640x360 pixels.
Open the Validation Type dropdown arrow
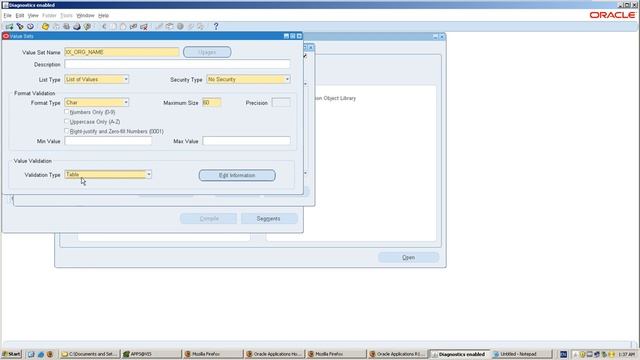(149, 174)
